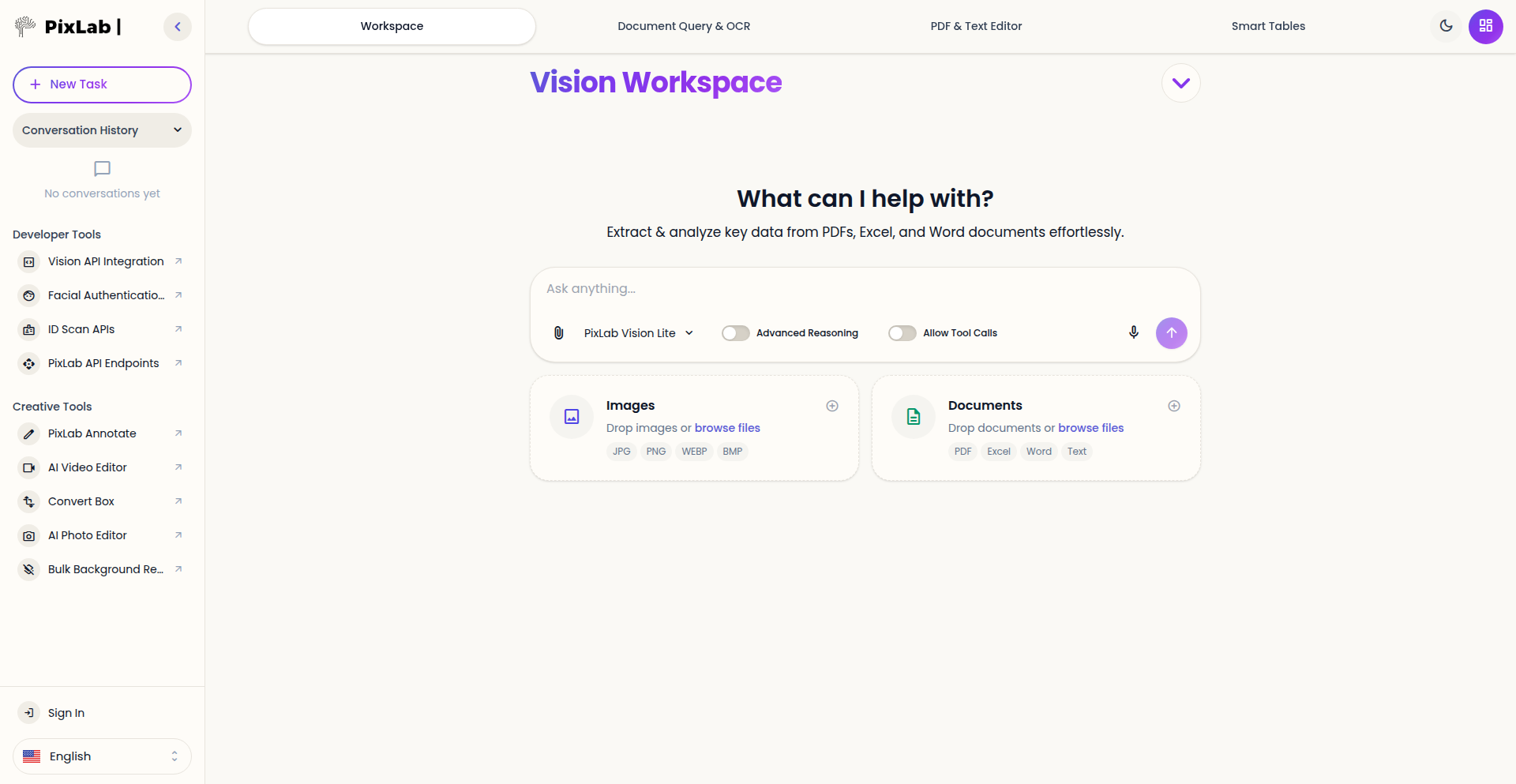Screen dimensions: 1516x784
Task: Add images with the plus circle icon
Action: pos(832,406)
